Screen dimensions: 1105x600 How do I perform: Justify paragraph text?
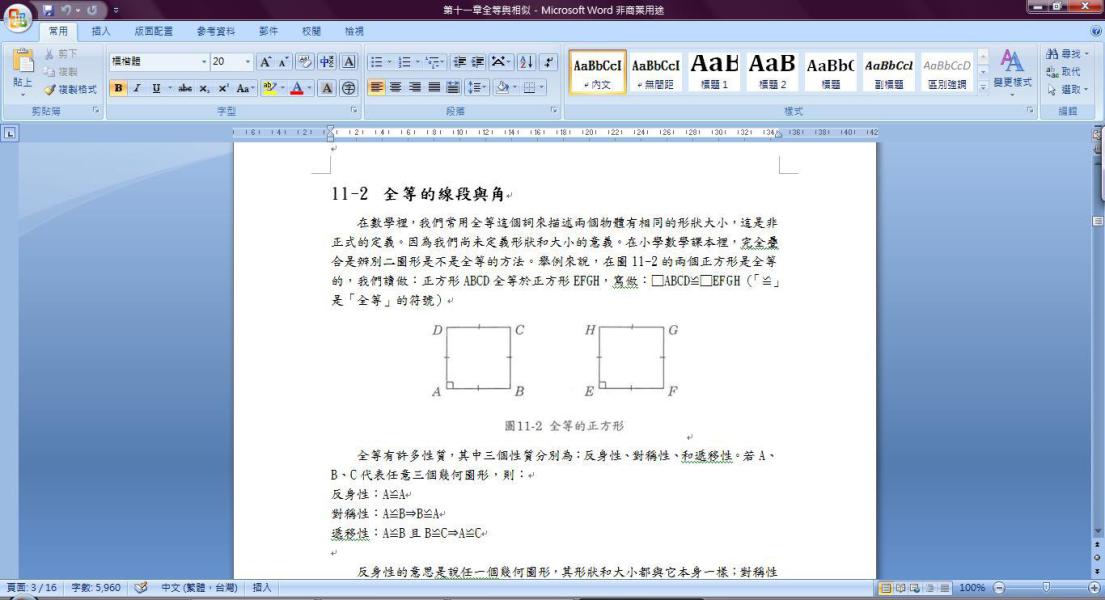point(434,87)
